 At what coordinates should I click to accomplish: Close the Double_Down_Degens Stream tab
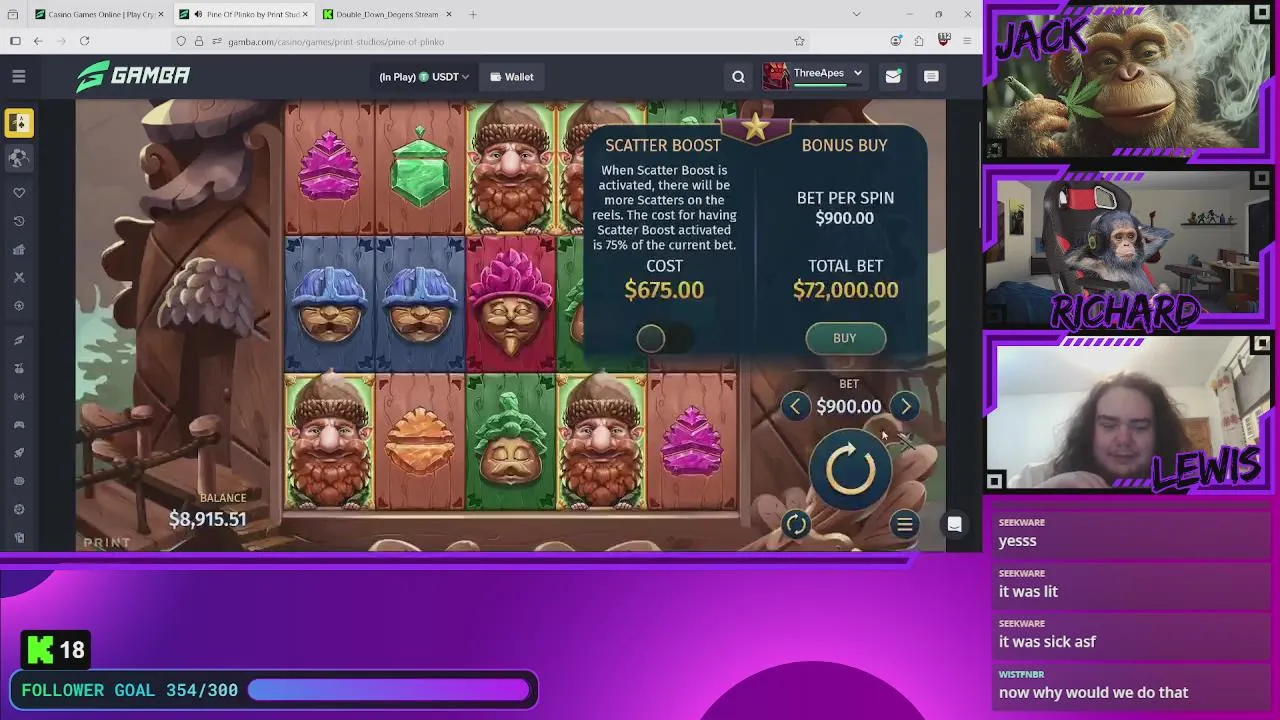tap(448, 14)
